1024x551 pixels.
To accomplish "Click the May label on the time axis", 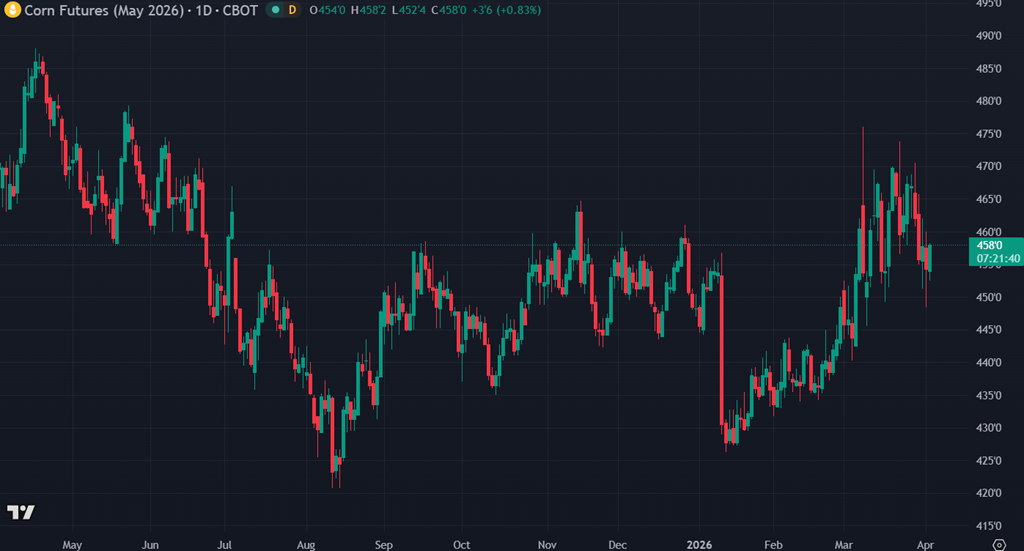I will 72,545.
